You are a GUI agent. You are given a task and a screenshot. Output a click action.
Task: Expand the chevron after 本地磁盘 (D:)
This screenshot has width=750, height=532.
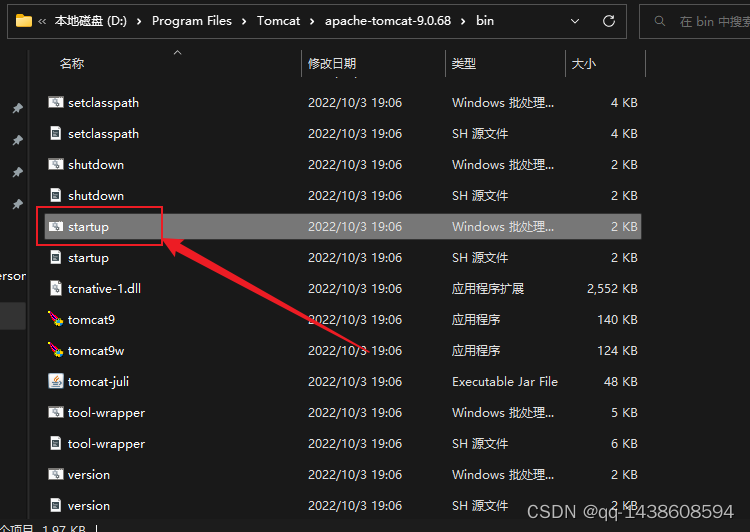[139, 22]
